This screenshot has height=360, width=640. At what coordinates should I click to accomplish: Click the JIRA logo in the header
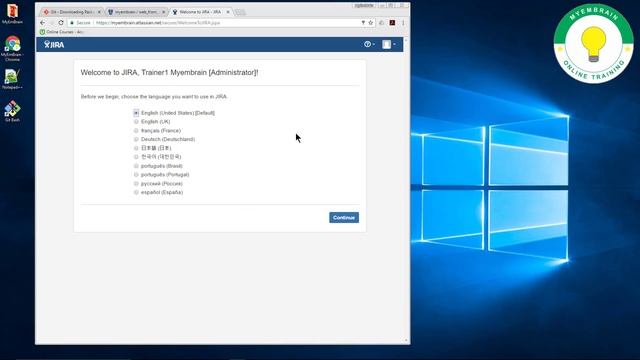click(54, 44)
